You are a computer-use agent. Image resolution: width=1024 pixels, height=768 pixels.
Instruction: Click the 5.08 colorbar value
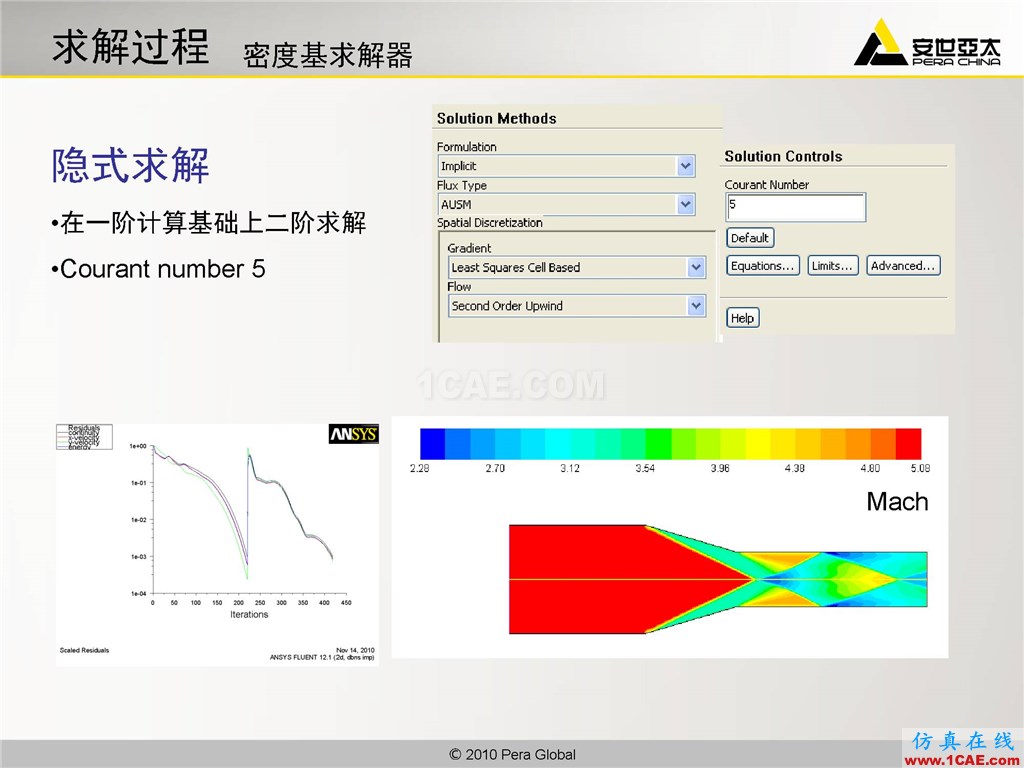pyautogui.click(x=920, y=468)
